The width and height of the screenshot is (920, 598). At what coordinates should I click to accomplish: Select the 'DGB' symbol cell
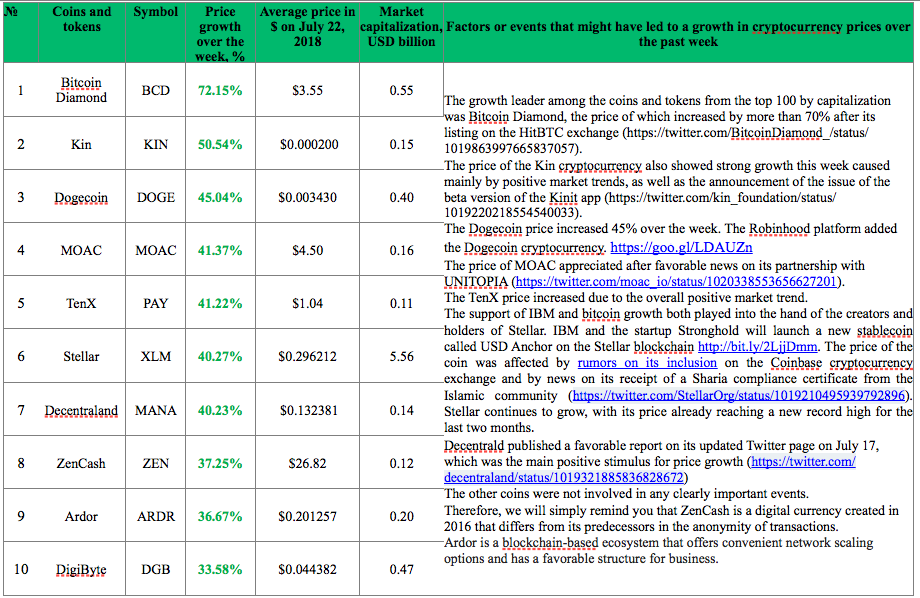click(x=155, y=569)
